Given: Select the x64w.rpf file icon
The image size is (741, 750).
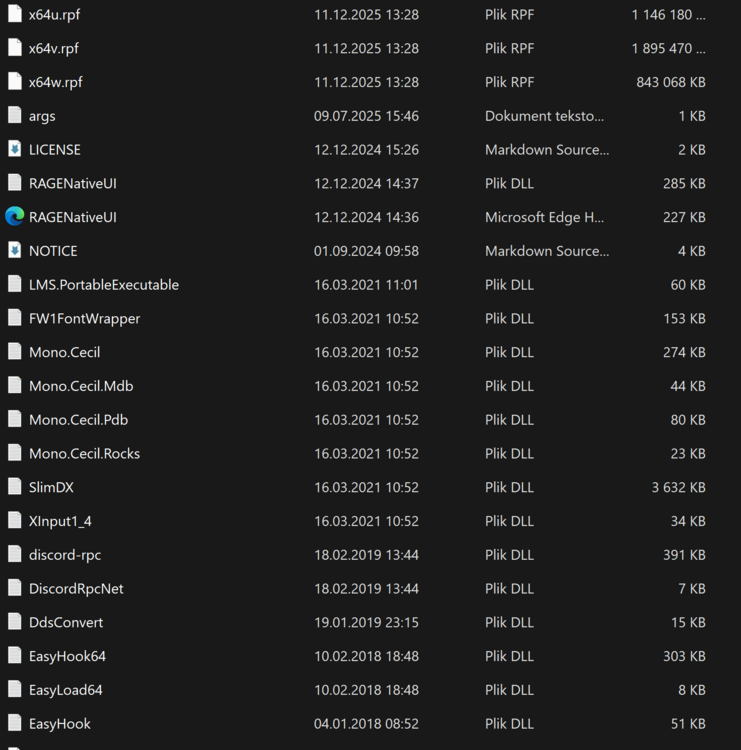Looking at the screenshot, I should point(15,81).
